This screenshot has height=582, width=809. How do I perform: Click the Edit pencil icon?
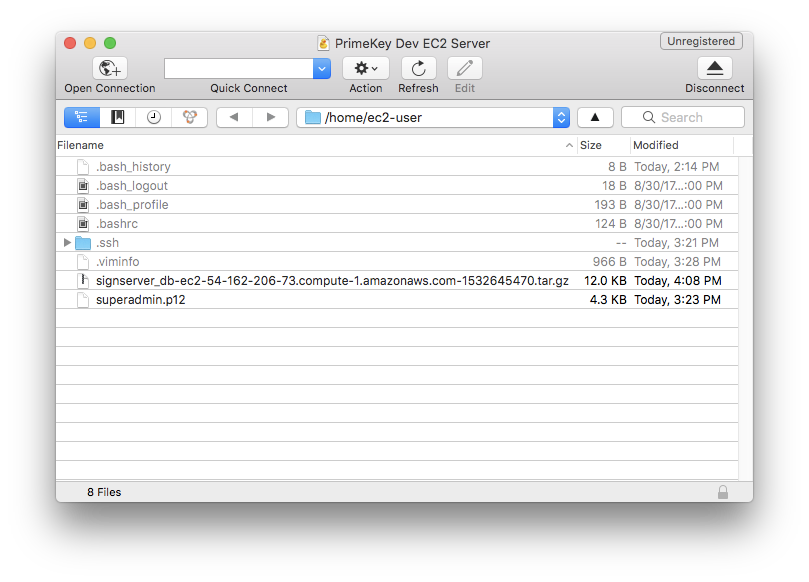pyautogui.click(x=464, y=68)
